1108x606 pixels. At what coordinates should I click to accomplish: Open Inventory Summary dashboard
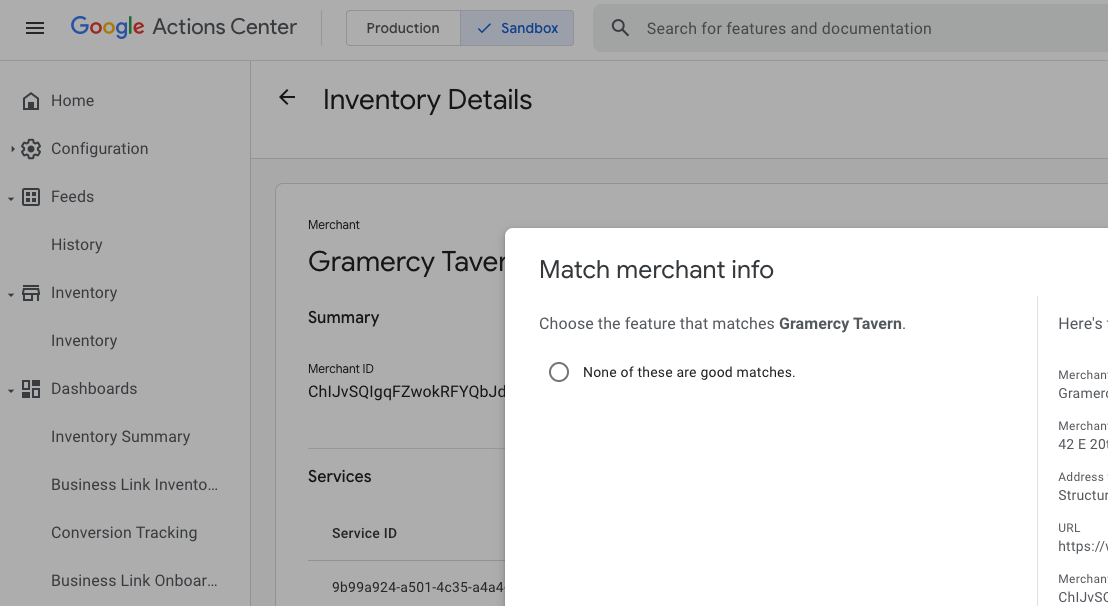point(120,437)
